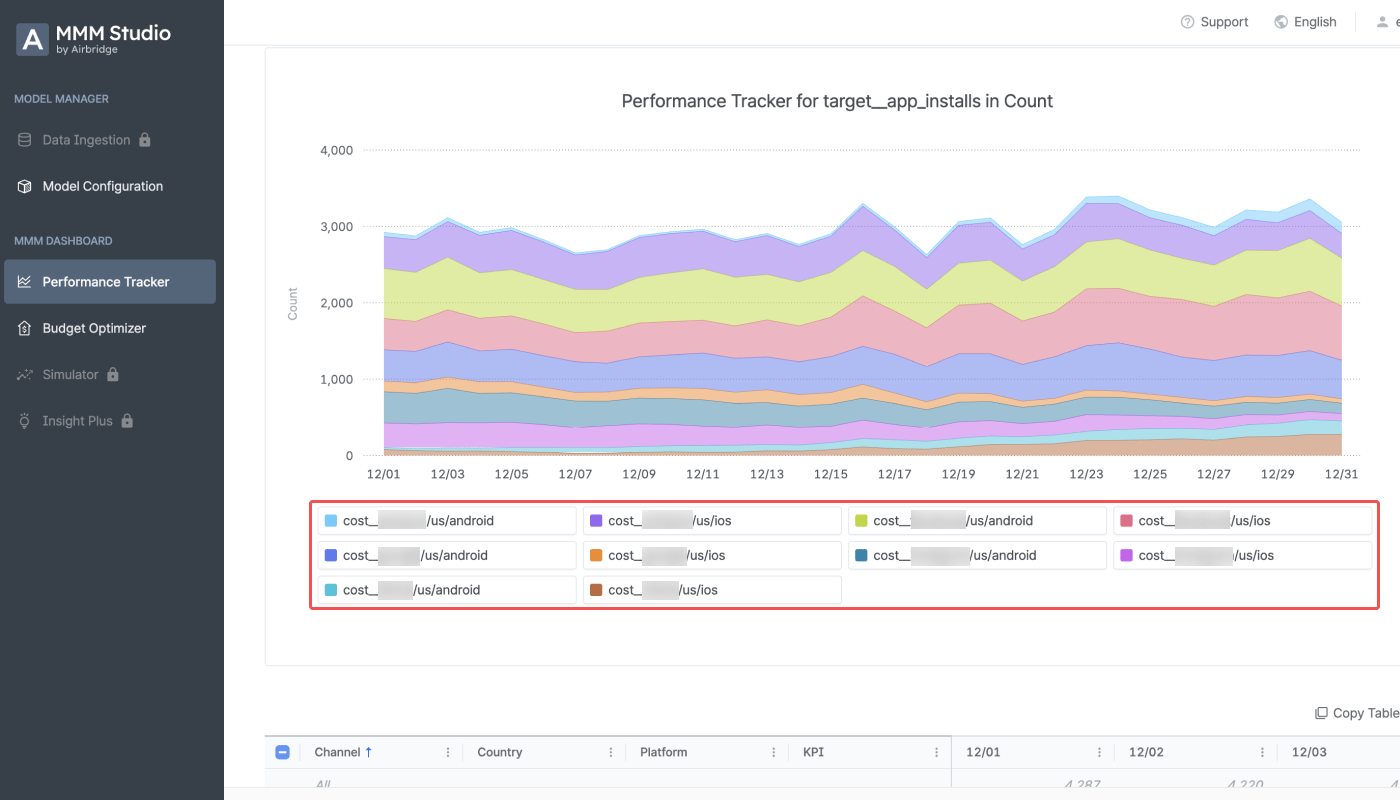
Task: Click the MODEL MANAGER section label
Action: [61, 99]
